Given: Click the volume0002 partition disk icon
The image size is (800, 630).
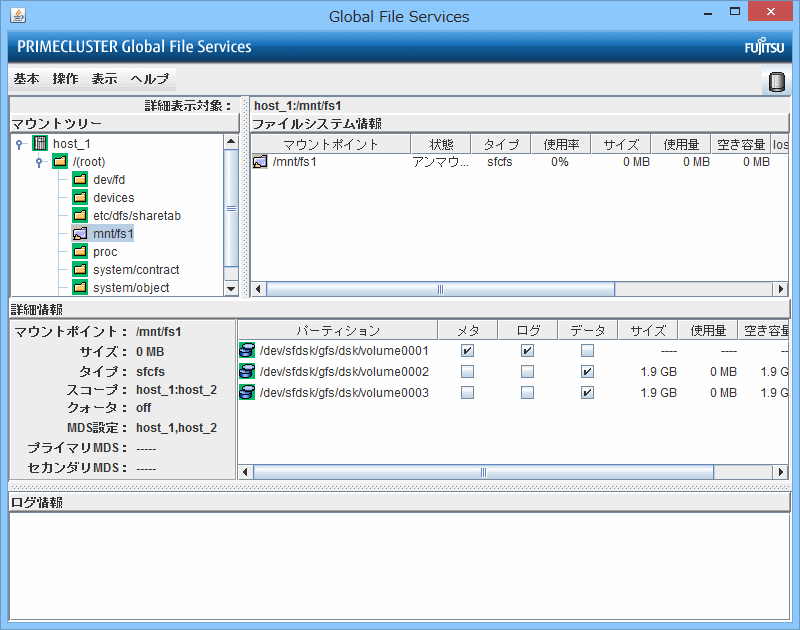Looking at the screenshot, I should click(247, 371).
